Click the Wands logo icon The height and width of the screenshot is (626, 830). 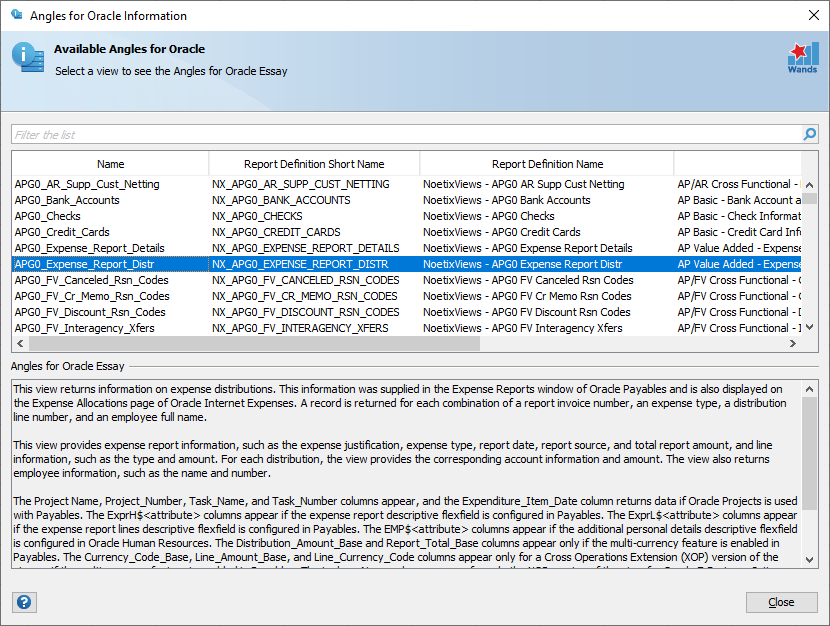click(802, 58)
